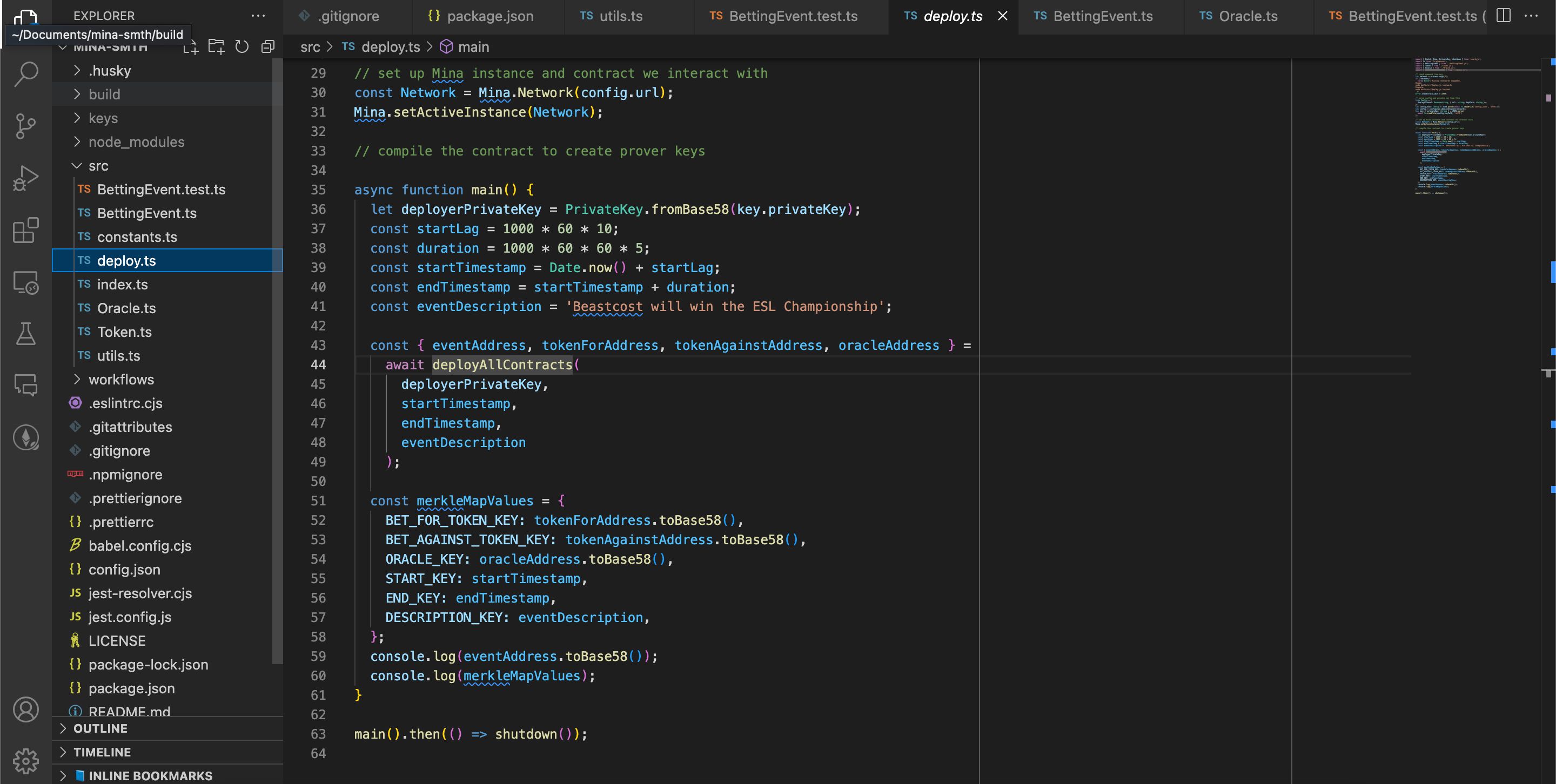
Task: Open jest-resolver.cjs file
Action: [x=168, y=593]
